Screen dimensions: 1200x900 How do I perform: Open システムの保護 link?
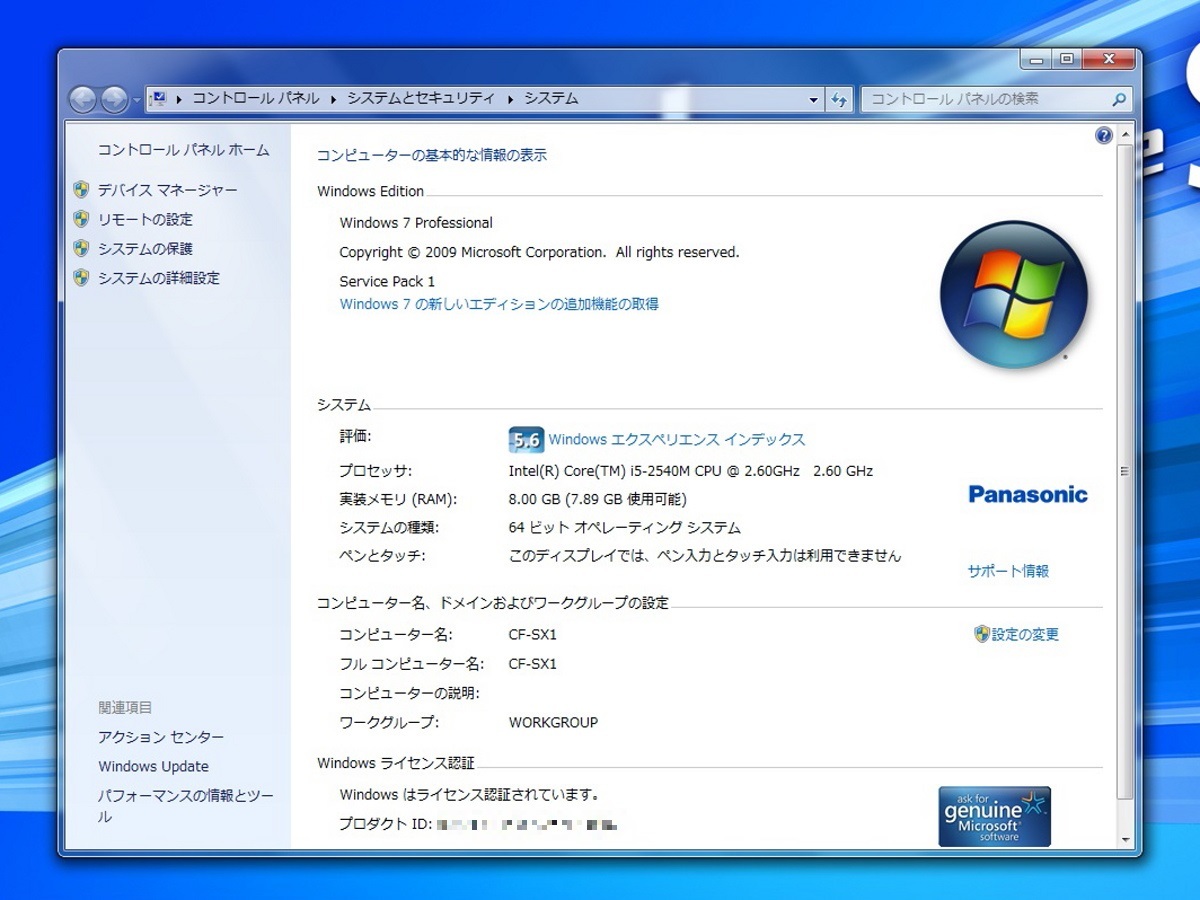145,249
